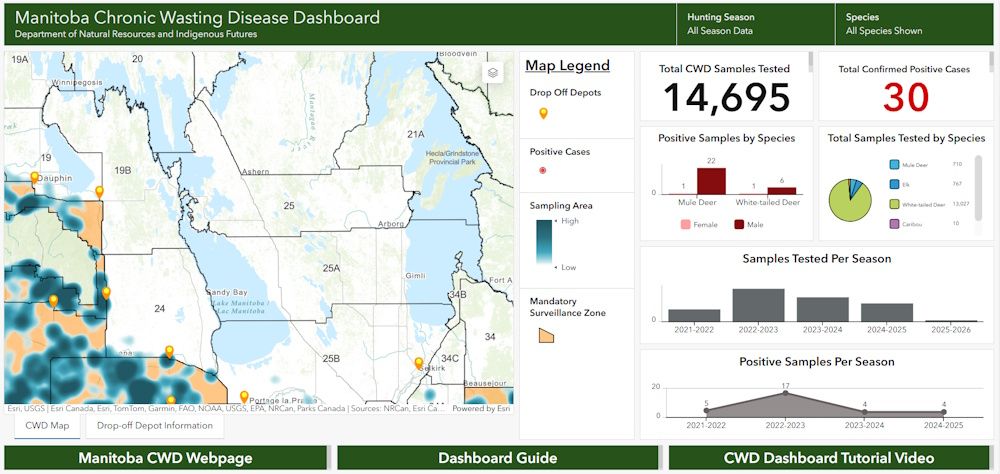Switch to the Drop-off Depot Information tab
This screenshot has width=1000, height=474.
point(155,426)
